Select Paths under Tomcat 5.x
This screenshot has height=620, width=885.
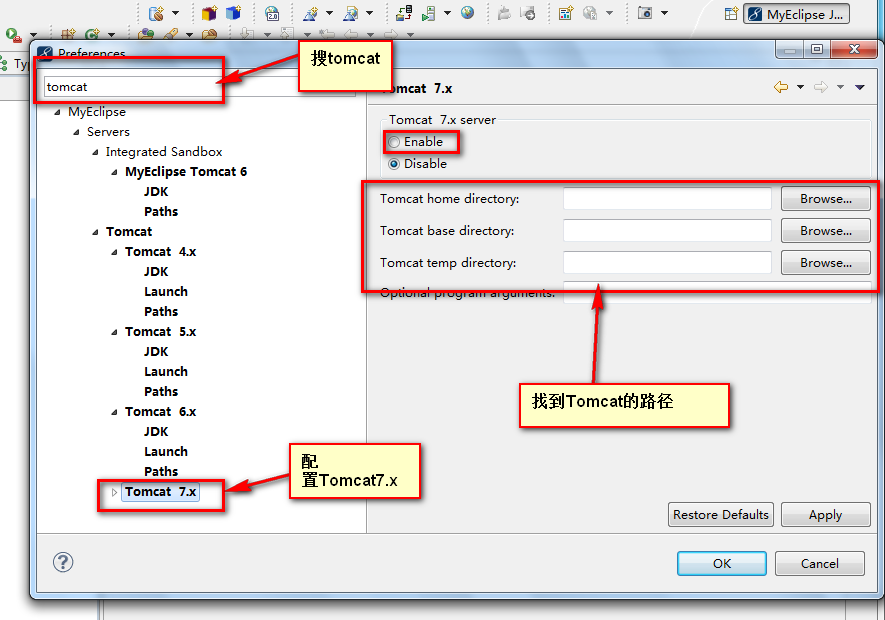tap(161, 391)
